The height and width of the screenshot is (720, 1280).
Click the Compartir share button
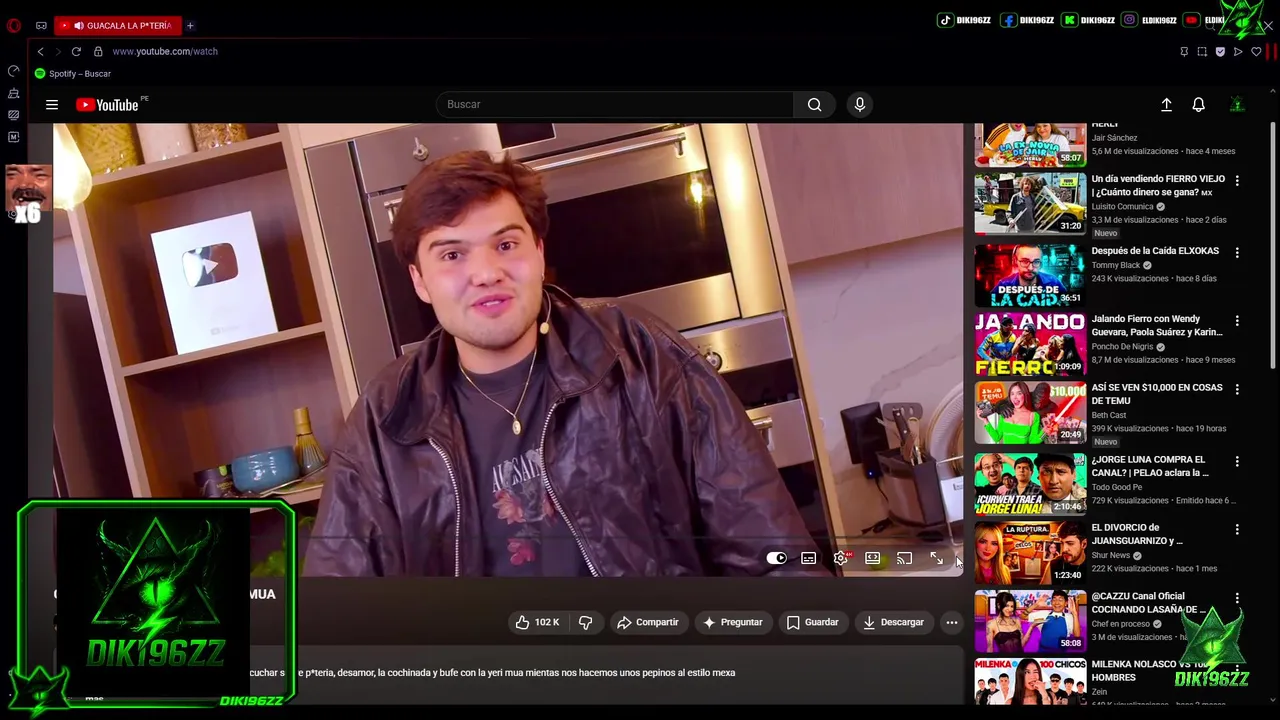point(647,622)
